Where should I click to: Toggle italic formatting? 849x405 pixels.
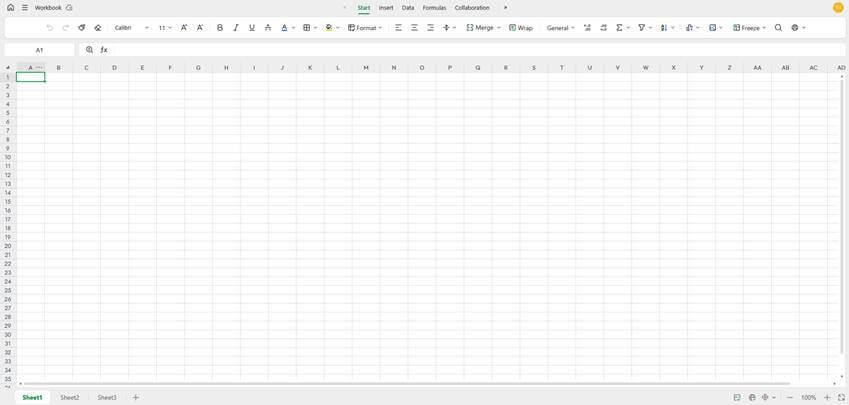(x=236, y=28)
